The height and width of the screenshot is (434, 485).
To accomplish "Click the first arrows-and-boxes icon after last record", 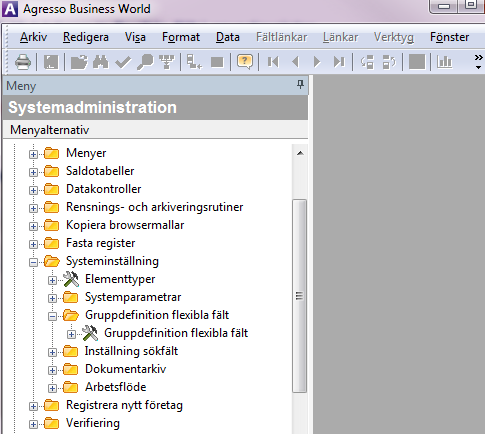I will [367, 62].
